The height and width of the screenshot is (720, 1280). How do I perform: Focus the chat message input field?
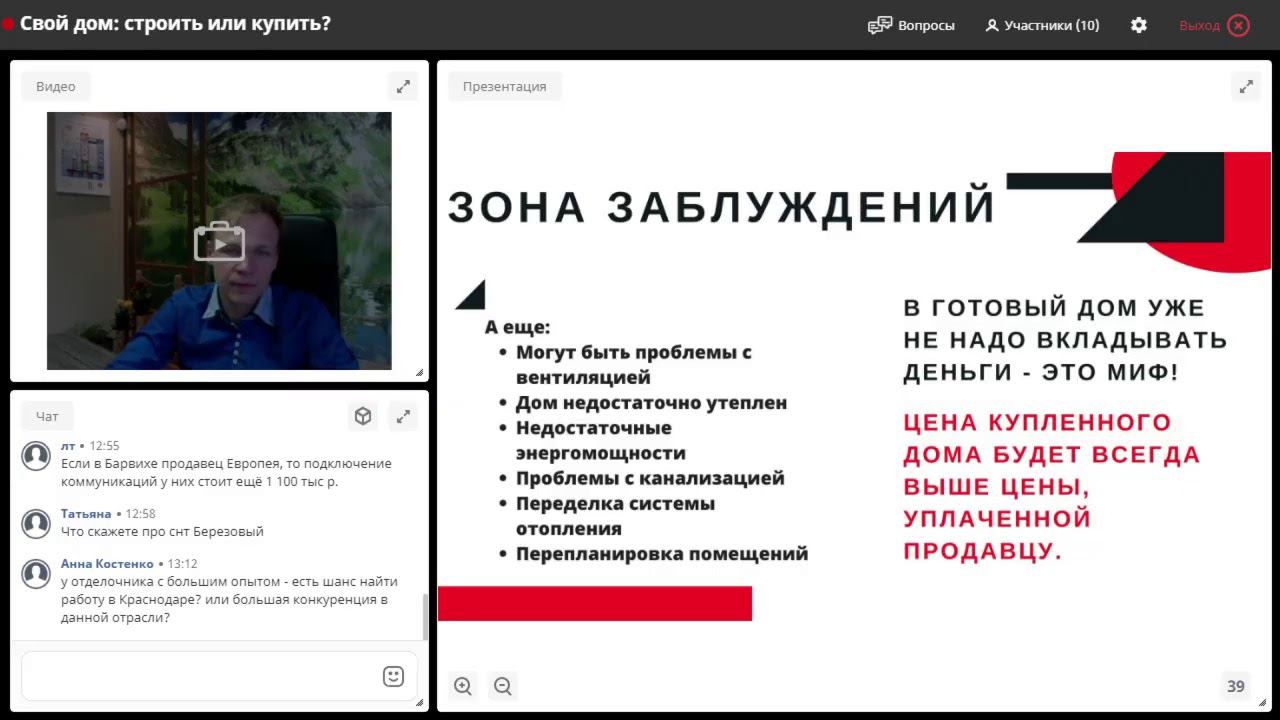pos(220,676)
